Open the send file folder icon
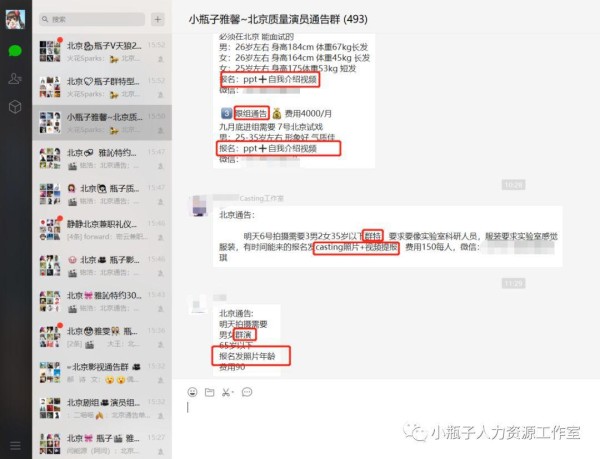The height and width of the screenshot is (459, 600). 209,392
